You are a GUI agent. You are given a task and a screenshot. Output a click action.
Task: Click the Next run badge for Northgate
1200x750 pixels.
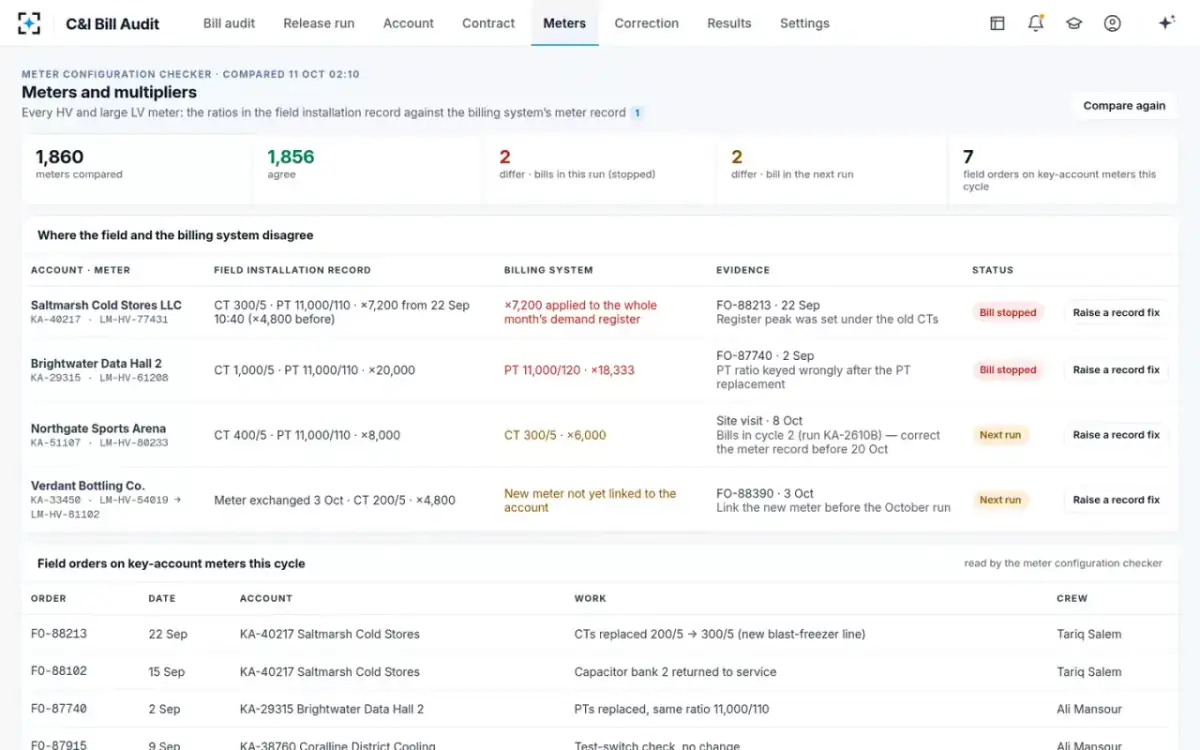pos(1000,435)
